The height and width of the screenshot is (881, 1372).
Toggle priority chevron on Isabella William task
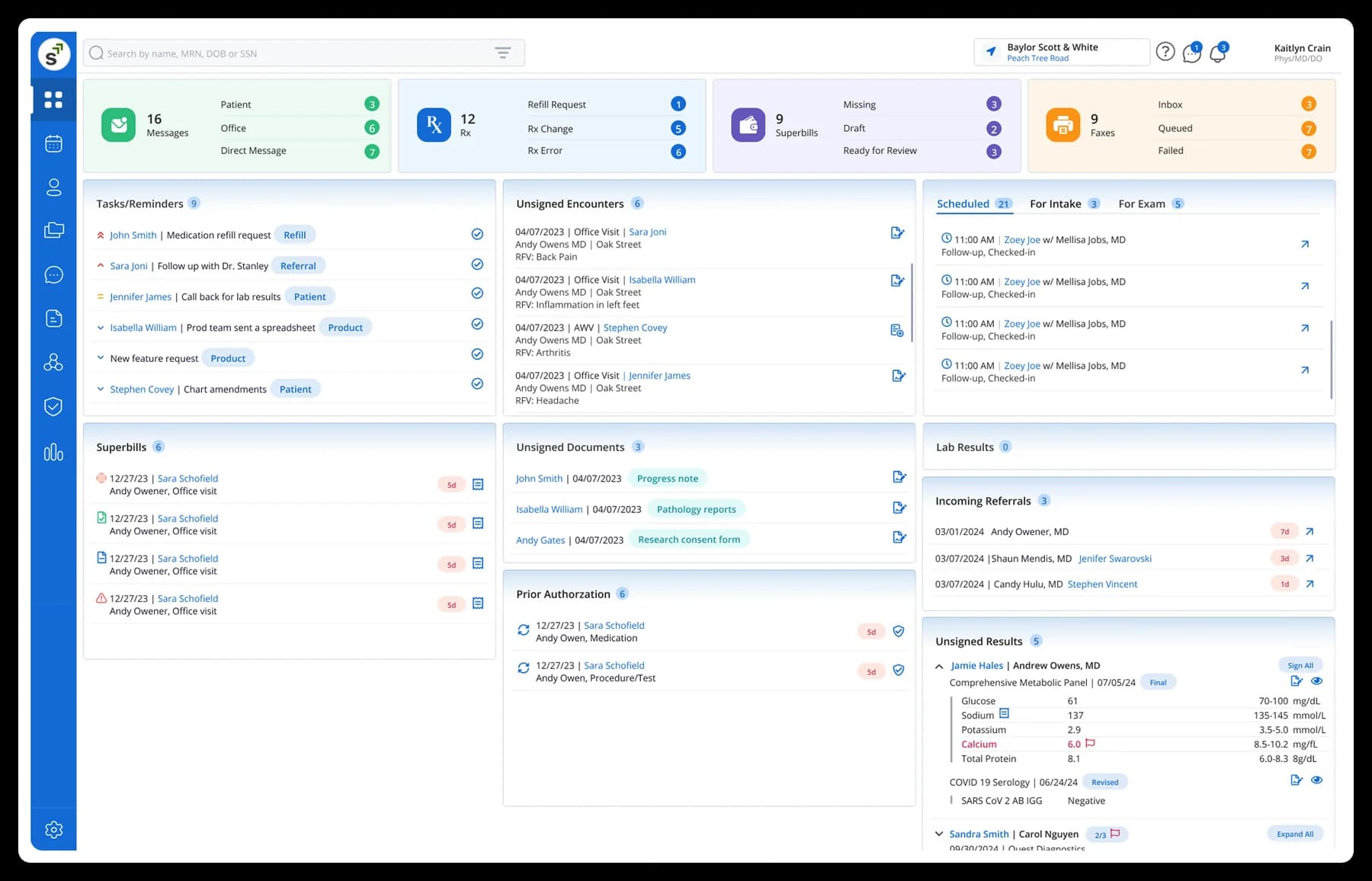pyautogui.click(x=101, y=328)
